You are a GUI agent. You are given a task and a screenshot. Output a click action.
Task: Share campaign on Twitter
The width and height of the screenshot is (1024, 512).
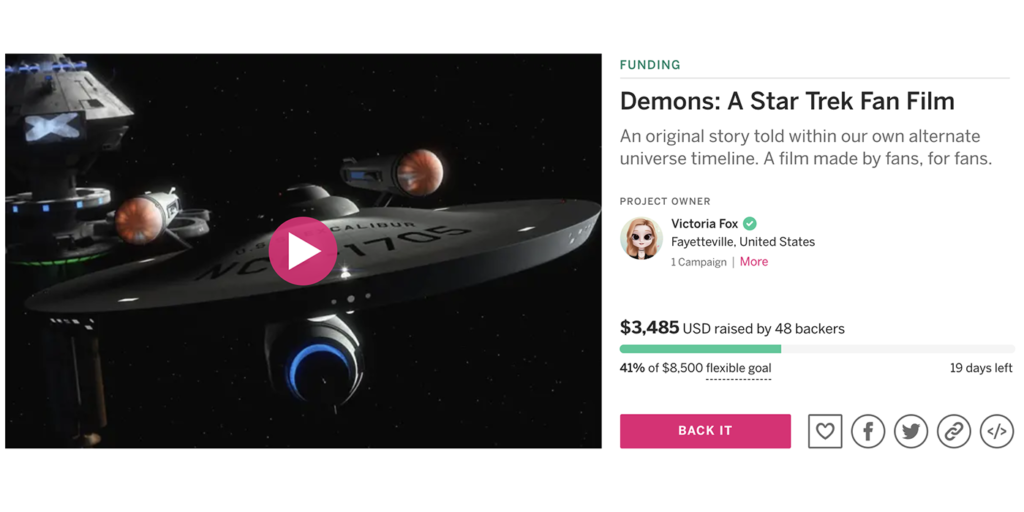pos(911,431)
